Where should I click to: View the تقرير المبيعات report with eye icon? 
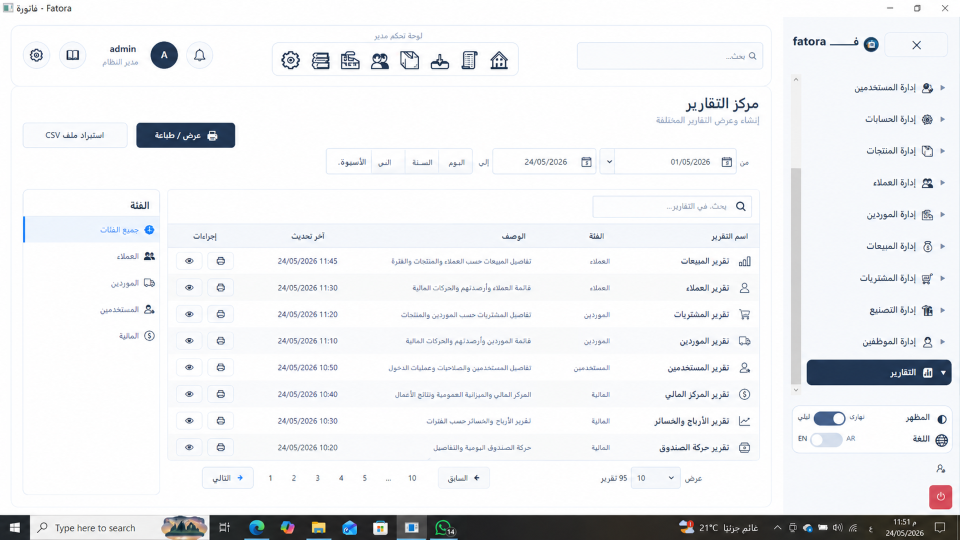189,261
